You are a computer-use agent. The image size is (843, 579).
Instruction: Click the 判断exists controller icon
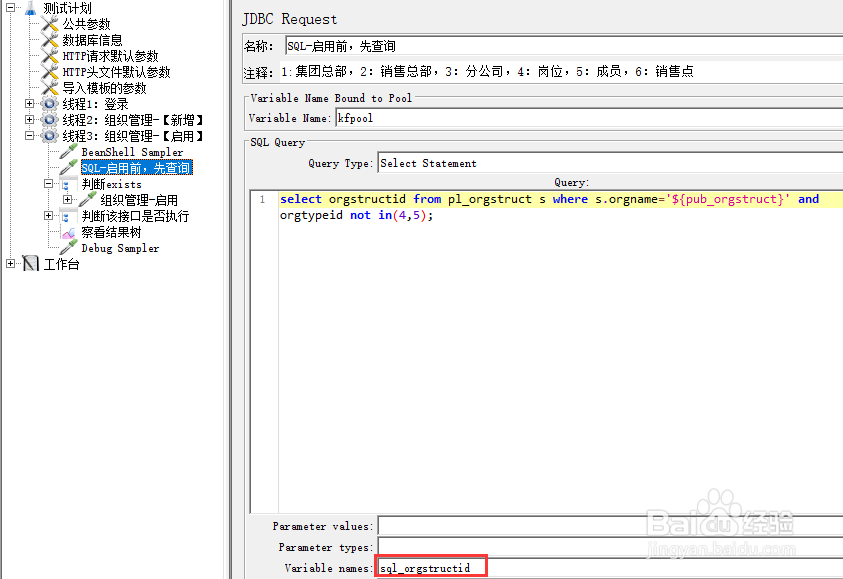(68, 184)
